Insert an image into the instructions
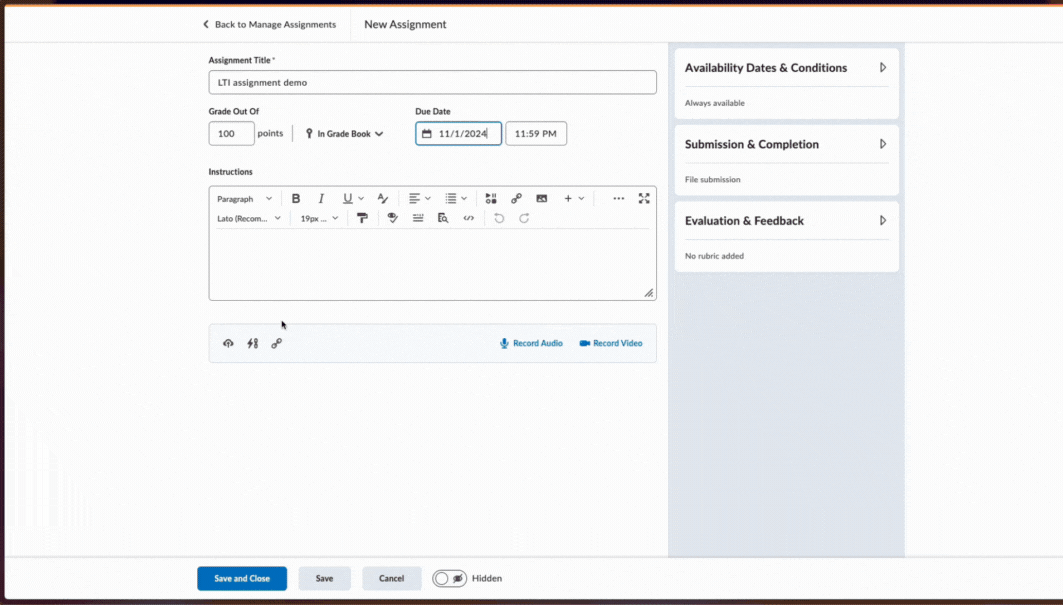The width and height of the screenshot is (1063, 605). (x=541, y=198)
